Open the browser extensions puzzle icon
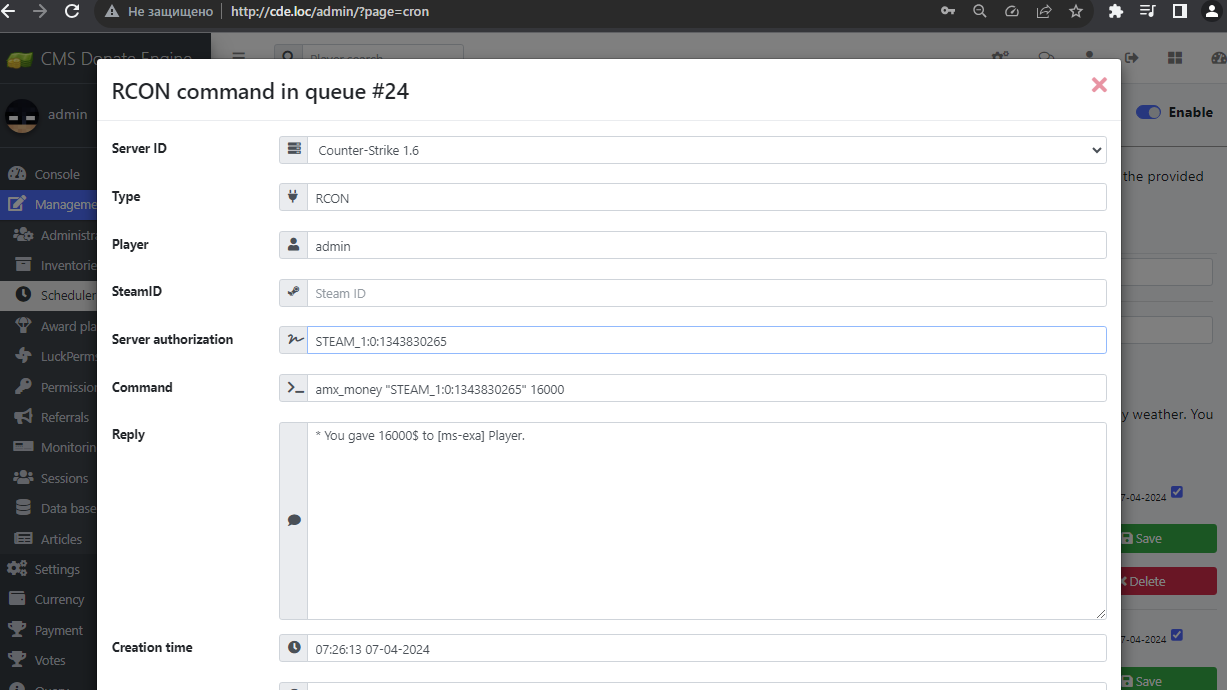Viewport: 1227px width, 690px height. (1116, 12)
